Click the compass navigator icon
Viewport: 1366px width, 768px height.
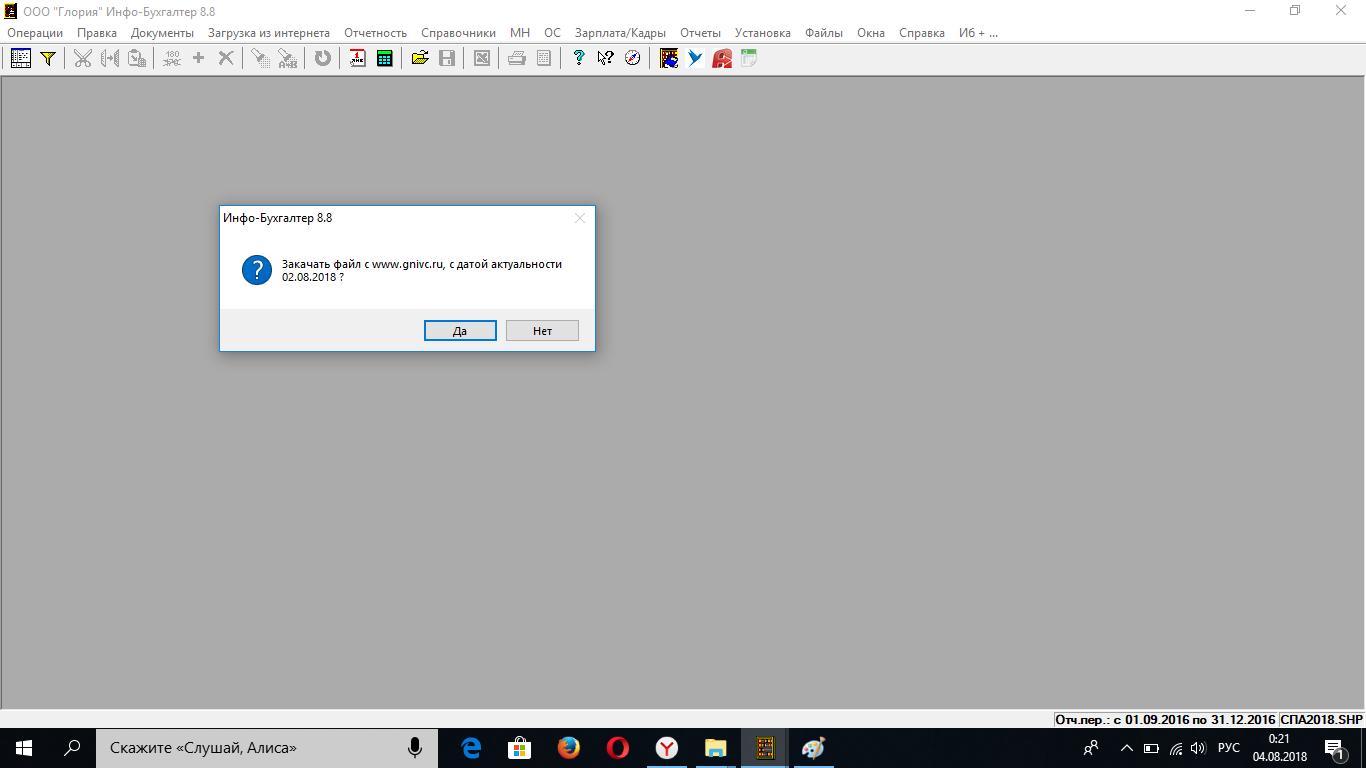pos(632,58)
